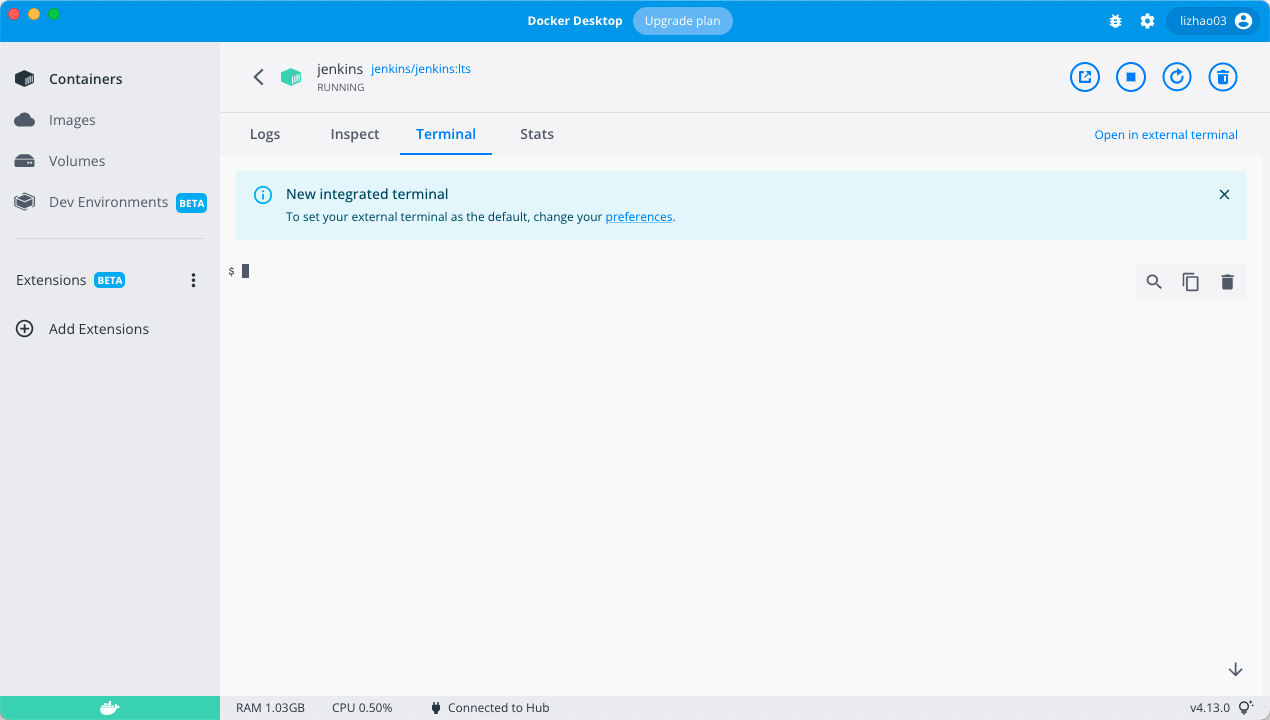This screenshot has width=1270, height=720.
Task: Switch to the Logs tab
Action: click(x=265, y=134)
